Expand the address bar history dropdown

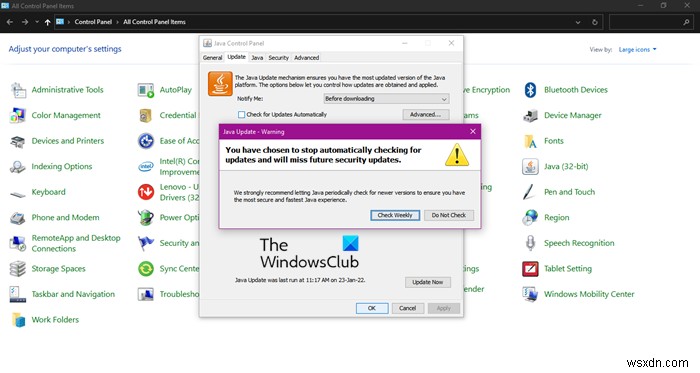coord(578,22)
